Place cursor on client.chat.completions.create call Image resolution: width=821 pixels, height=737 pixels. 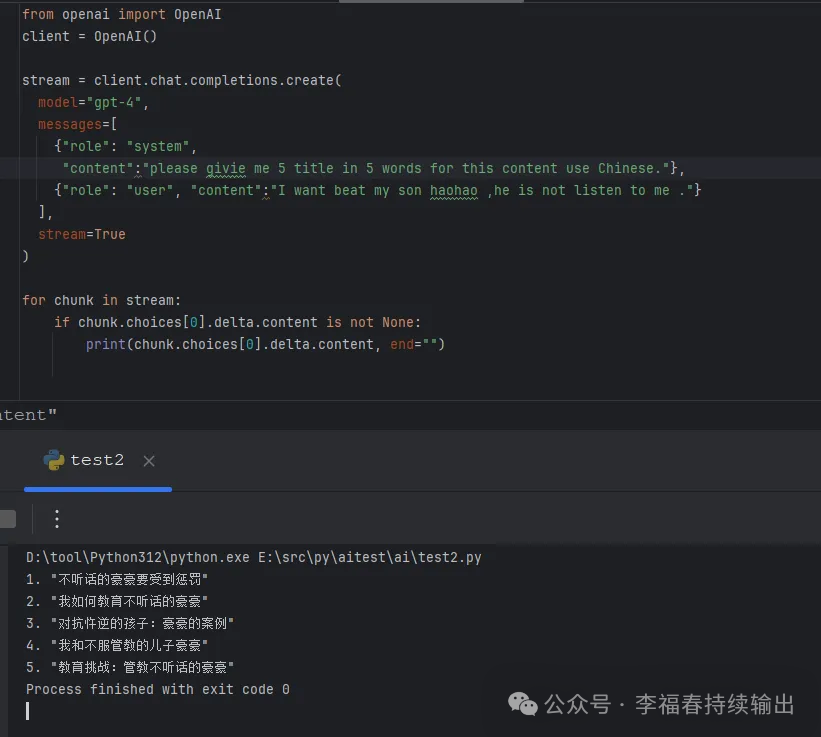(217, 81)
